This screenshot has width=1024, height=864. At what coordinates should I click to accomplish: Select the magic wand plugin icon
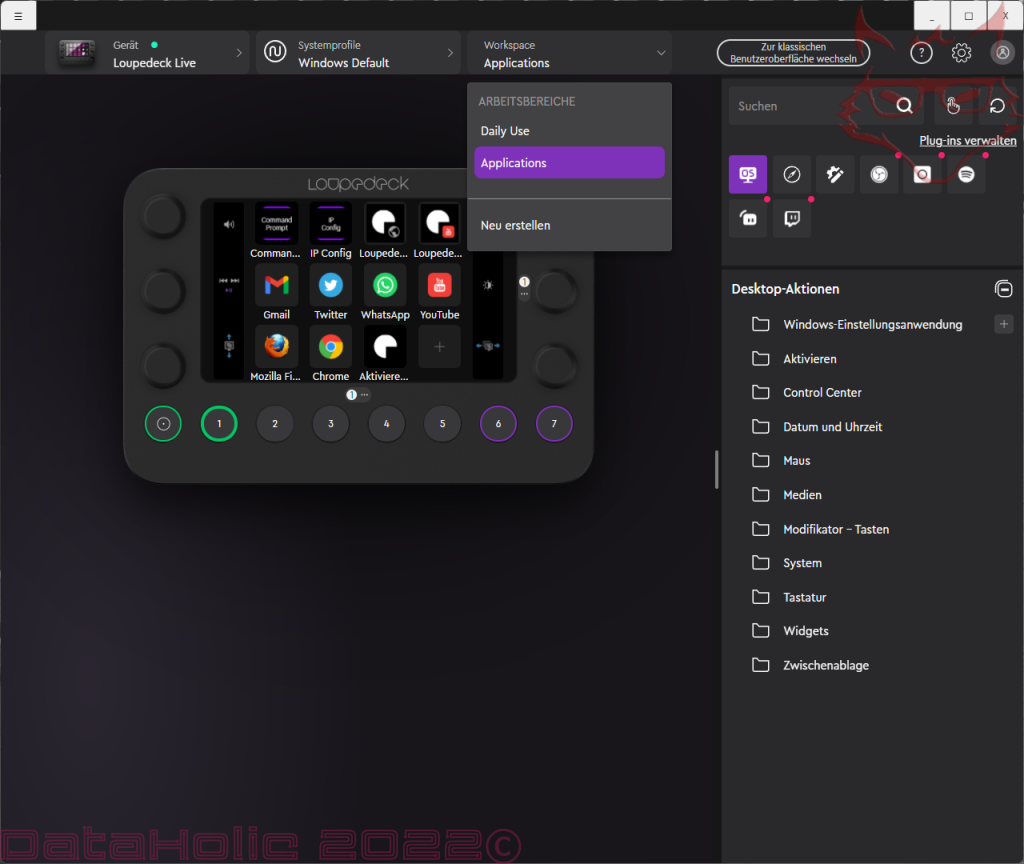click(835, 174)
